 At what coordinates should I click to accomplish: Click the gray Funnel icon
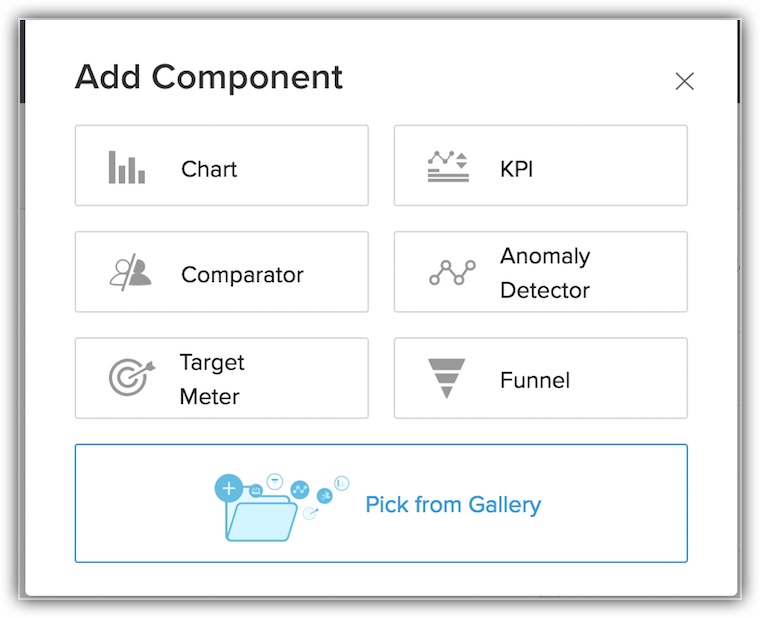pos(447,379)
